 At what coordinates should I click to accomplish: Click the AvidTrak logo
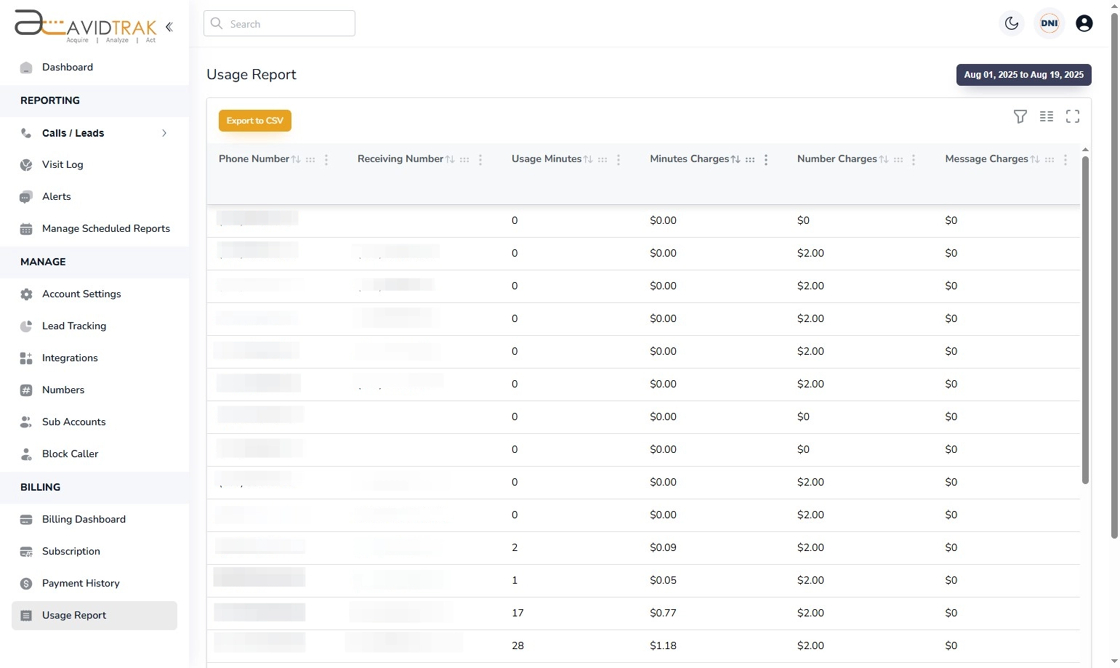(x=86, y=26)
